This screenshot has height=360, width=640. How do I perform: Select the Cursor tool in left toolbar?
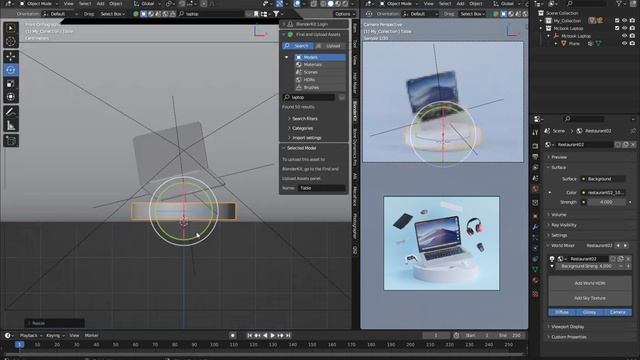click(x=11, y=41)
